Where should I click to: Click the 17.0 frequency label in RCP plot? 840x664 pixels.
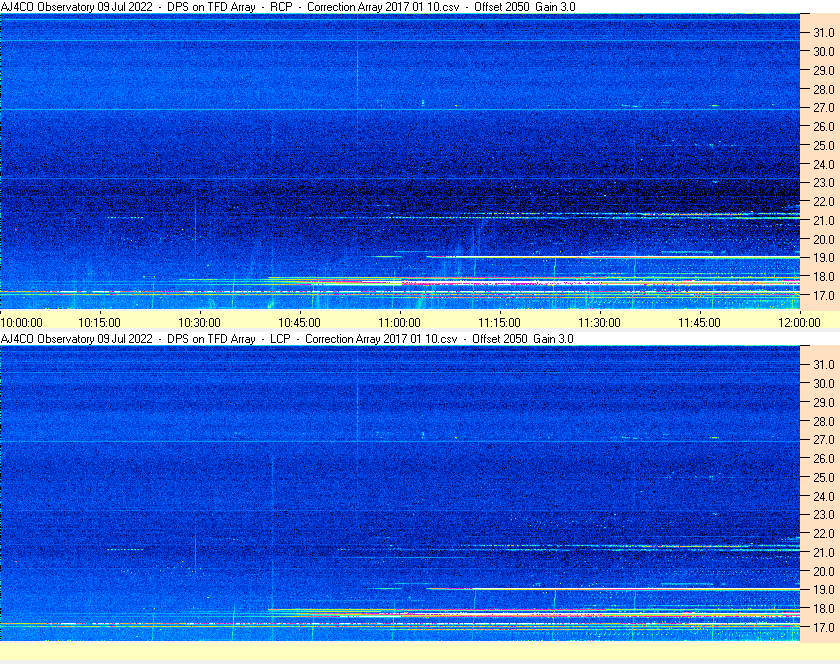pos(823,296)
